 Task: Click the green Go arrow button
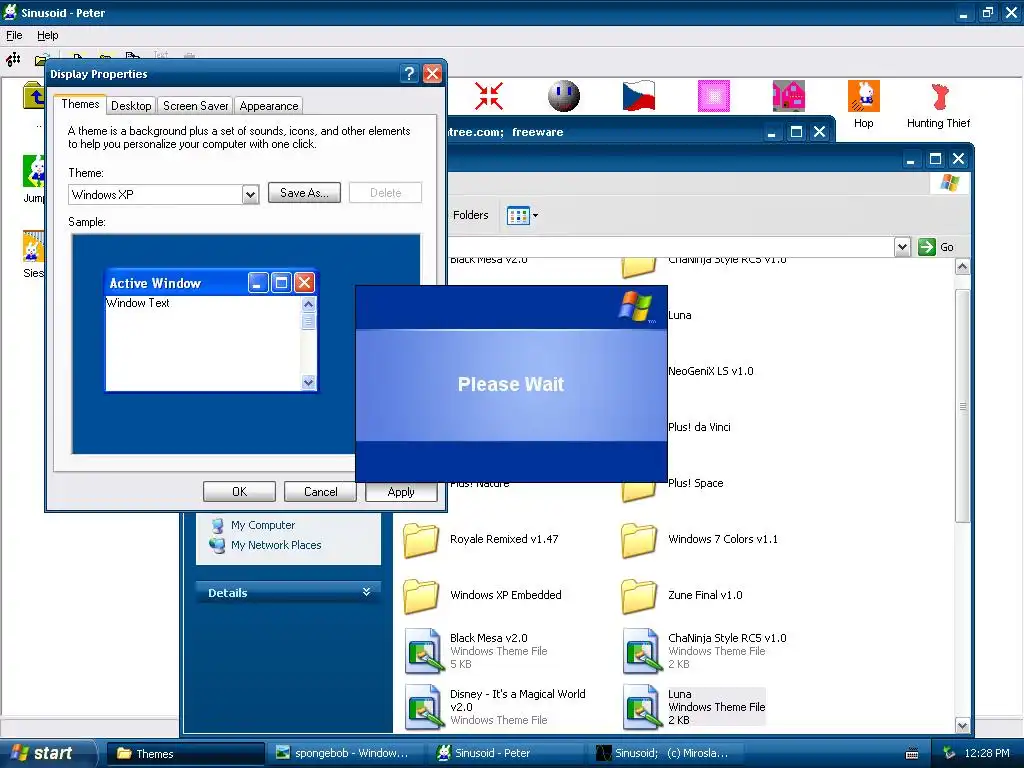click(x=926, y=247)
